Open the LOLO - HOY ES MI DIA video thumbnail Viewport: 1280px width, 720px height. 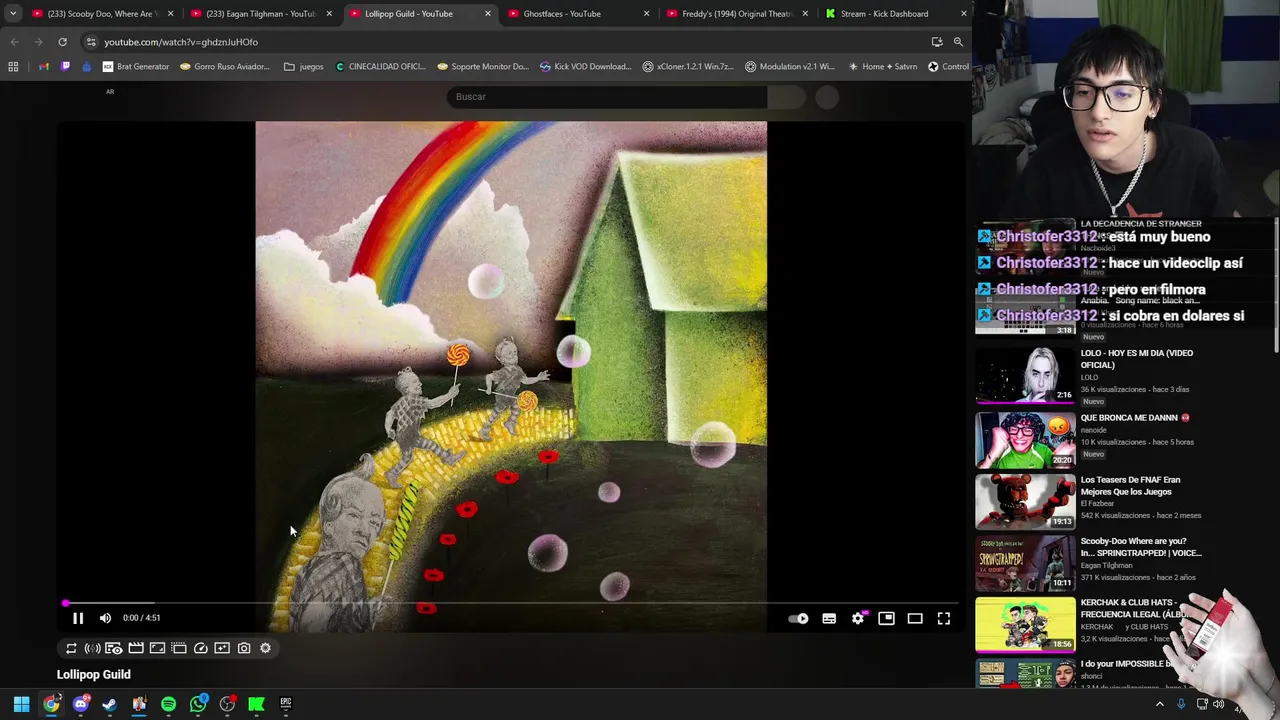pos(1025,374)
